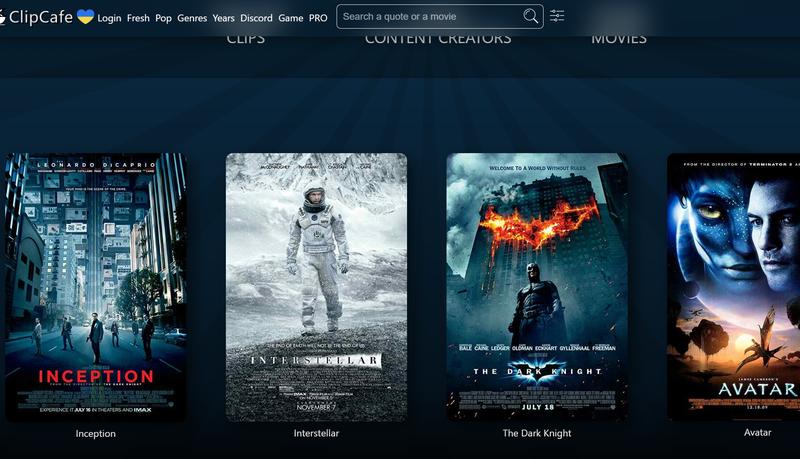Open the Pop menu item
This screenshot has height=459, width=800.
(x=163, y=18)
